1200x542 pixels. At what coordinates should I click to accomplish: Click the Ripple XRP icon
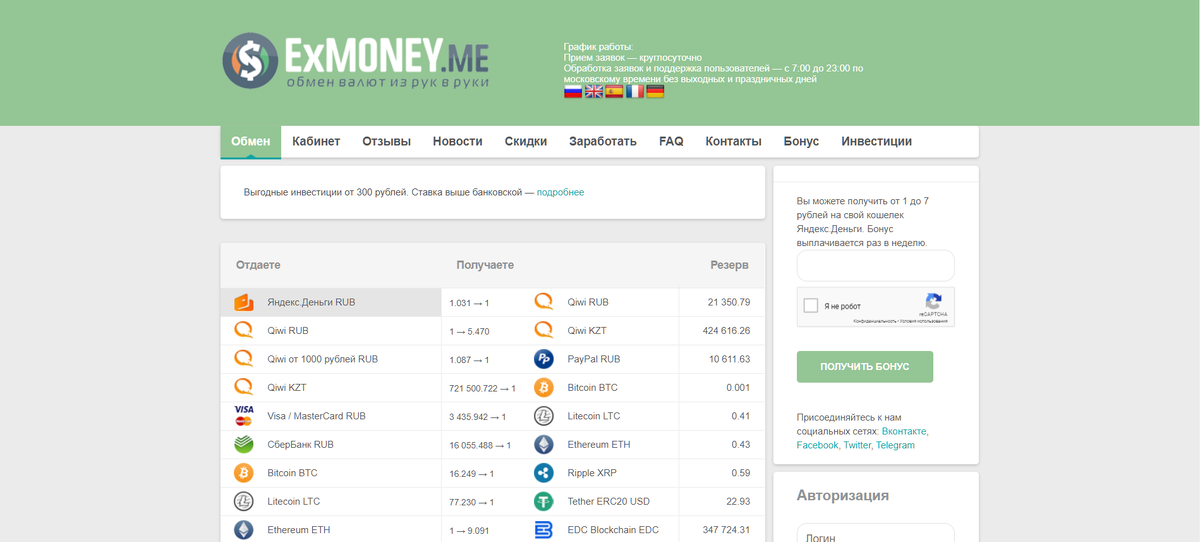point(544,473)
